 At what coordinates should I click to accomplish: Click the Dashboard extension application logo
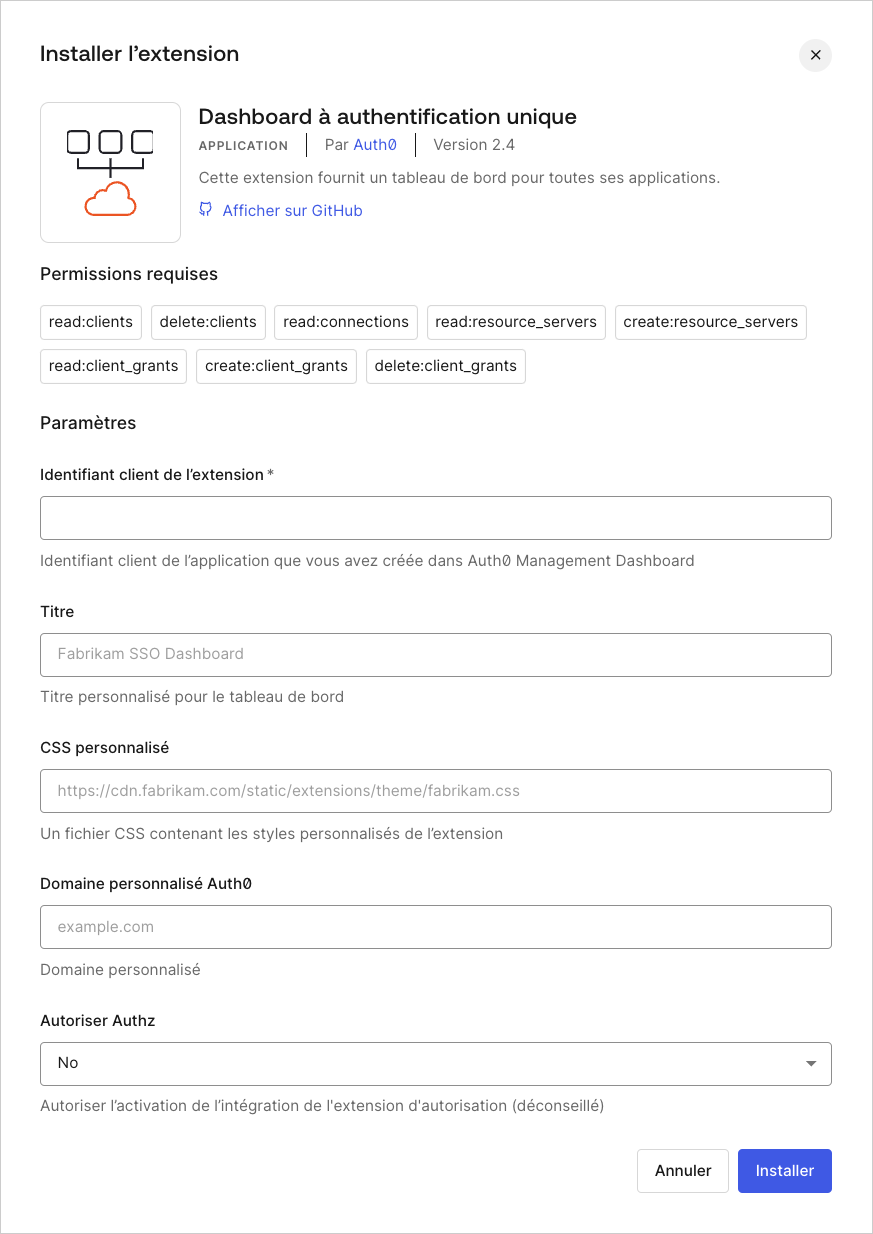click(x=110, y=172)
